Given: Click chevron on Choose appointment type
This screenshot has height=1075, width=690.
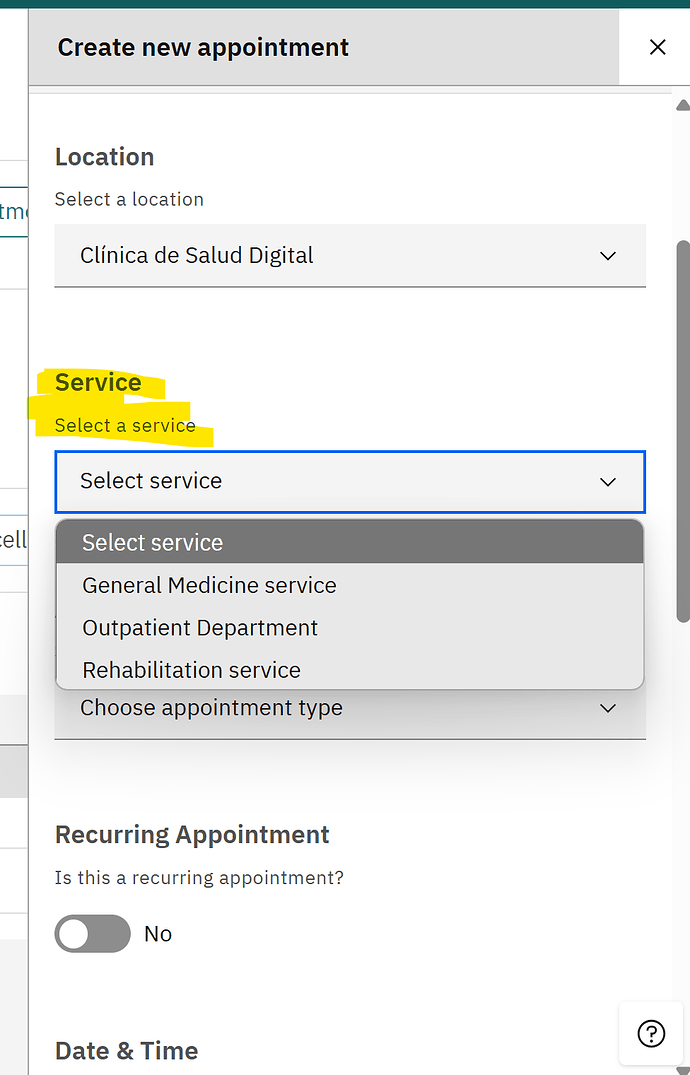Looking at the screenshot, I should [x=608, y=708].
